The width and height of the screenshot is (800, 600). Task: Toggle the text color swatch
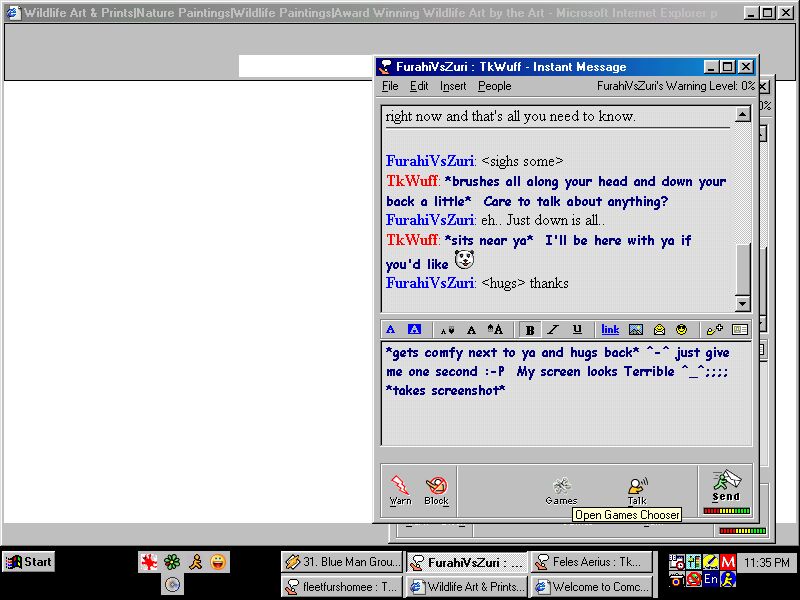[x=389, y=329]
